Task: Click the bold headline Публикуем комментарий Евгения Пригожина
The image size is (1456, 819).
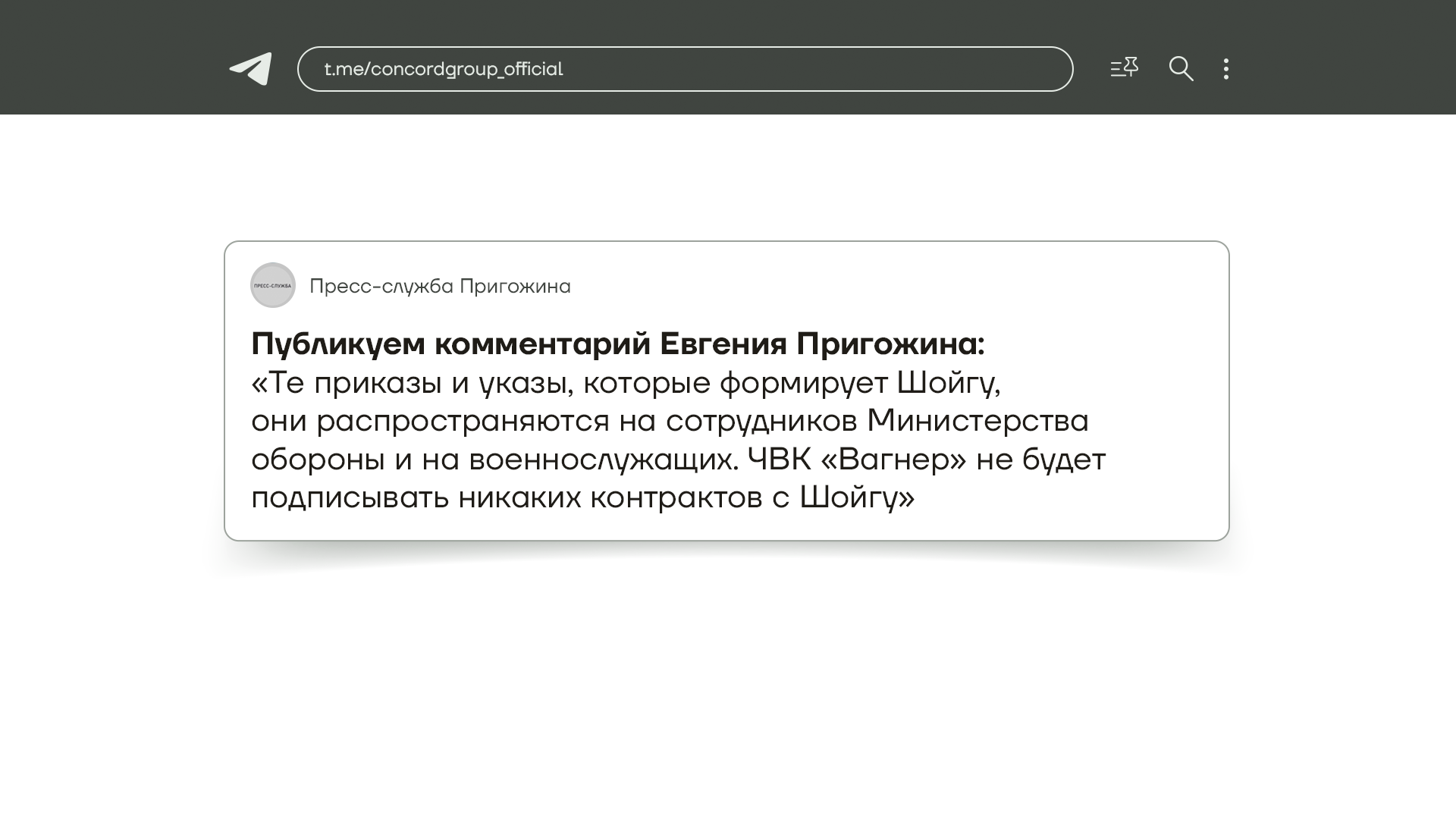Action: click(617, 344)
